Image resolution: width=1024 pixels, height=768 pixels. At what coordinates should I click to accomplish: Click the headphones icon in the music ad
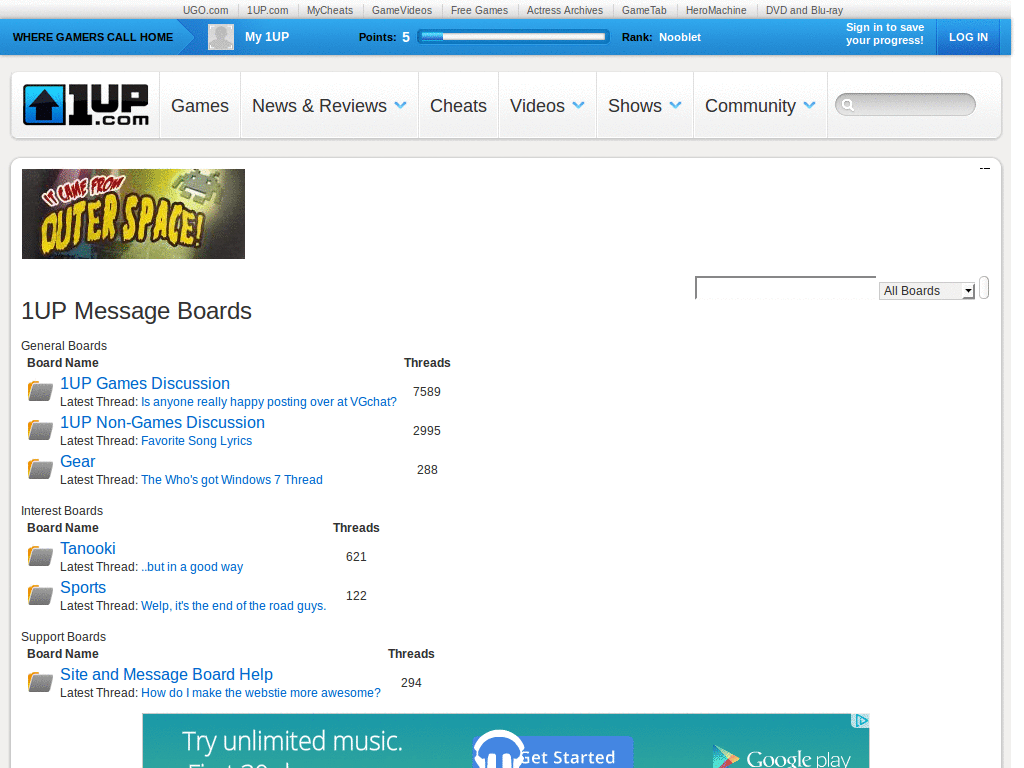coord(498,751)
